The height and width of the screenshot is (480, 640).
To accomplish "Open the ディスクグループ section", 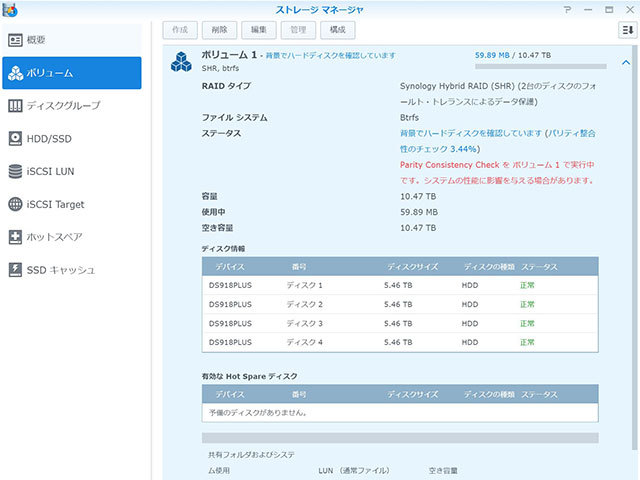I will pos(72,106).
